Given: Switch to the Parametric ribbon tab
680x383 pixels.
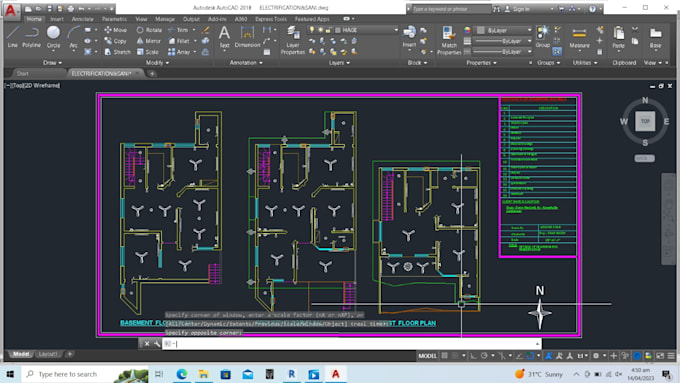Looking at the screenshot, I should (114, 19).
